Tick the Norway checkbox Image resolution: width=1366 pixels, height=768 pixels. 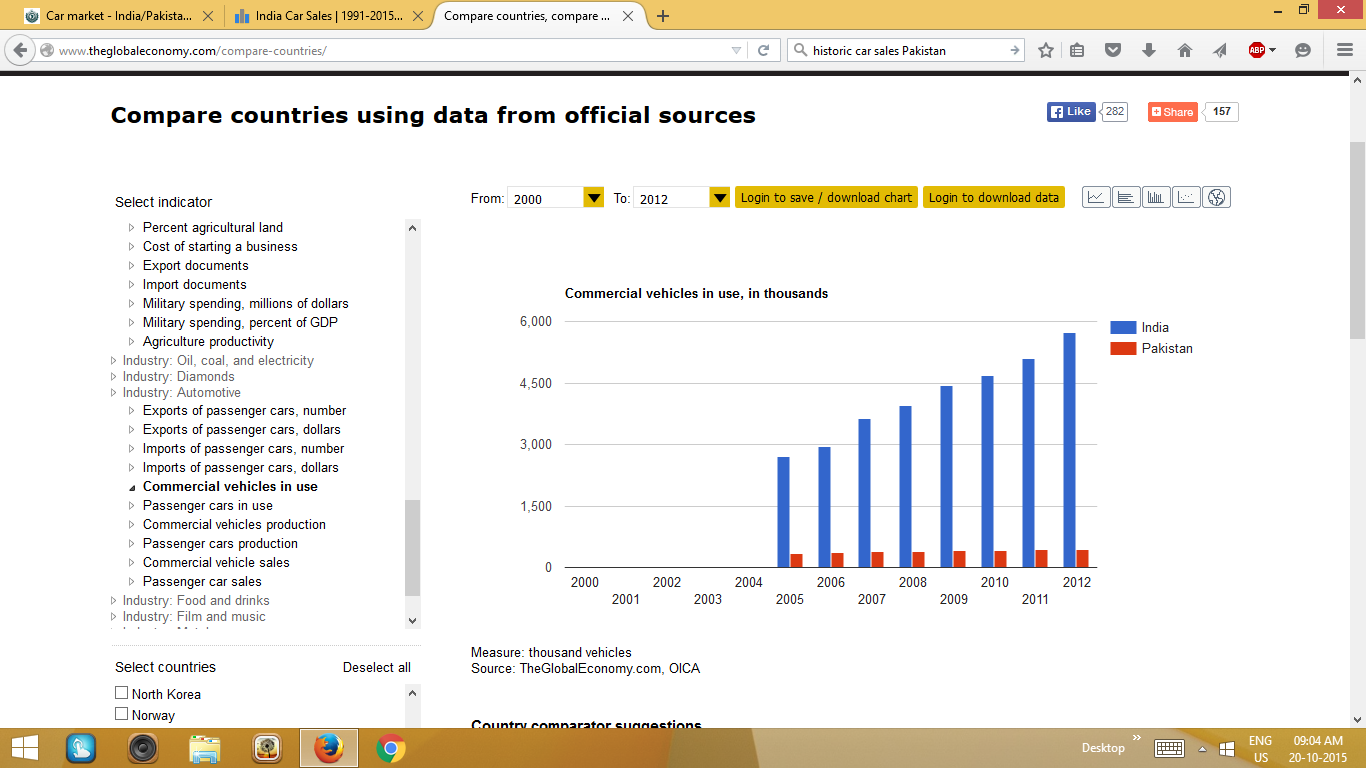(x=122, y=714)
